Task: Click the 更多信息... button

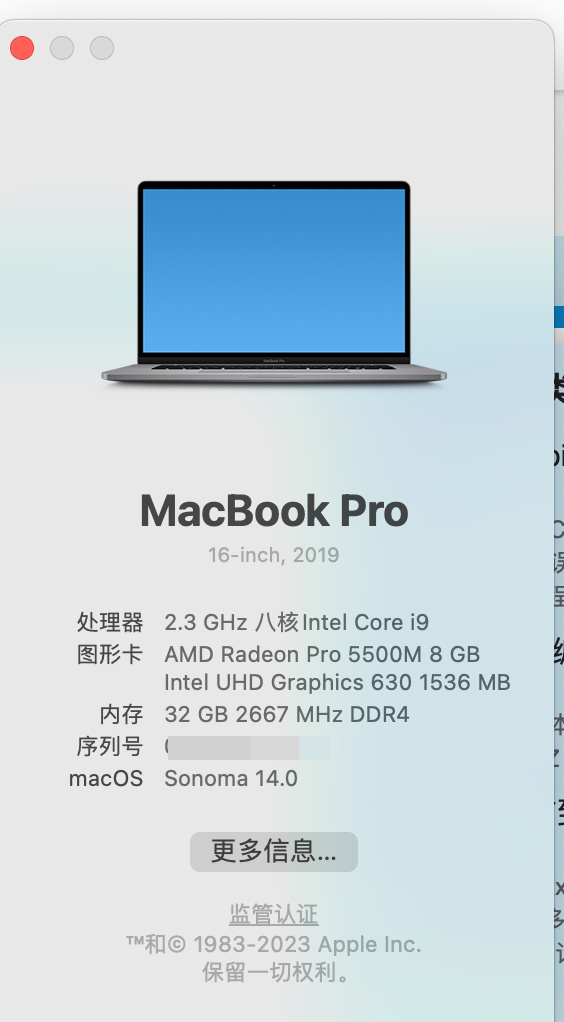Action: pyautogui.click(x=274, y=851)
